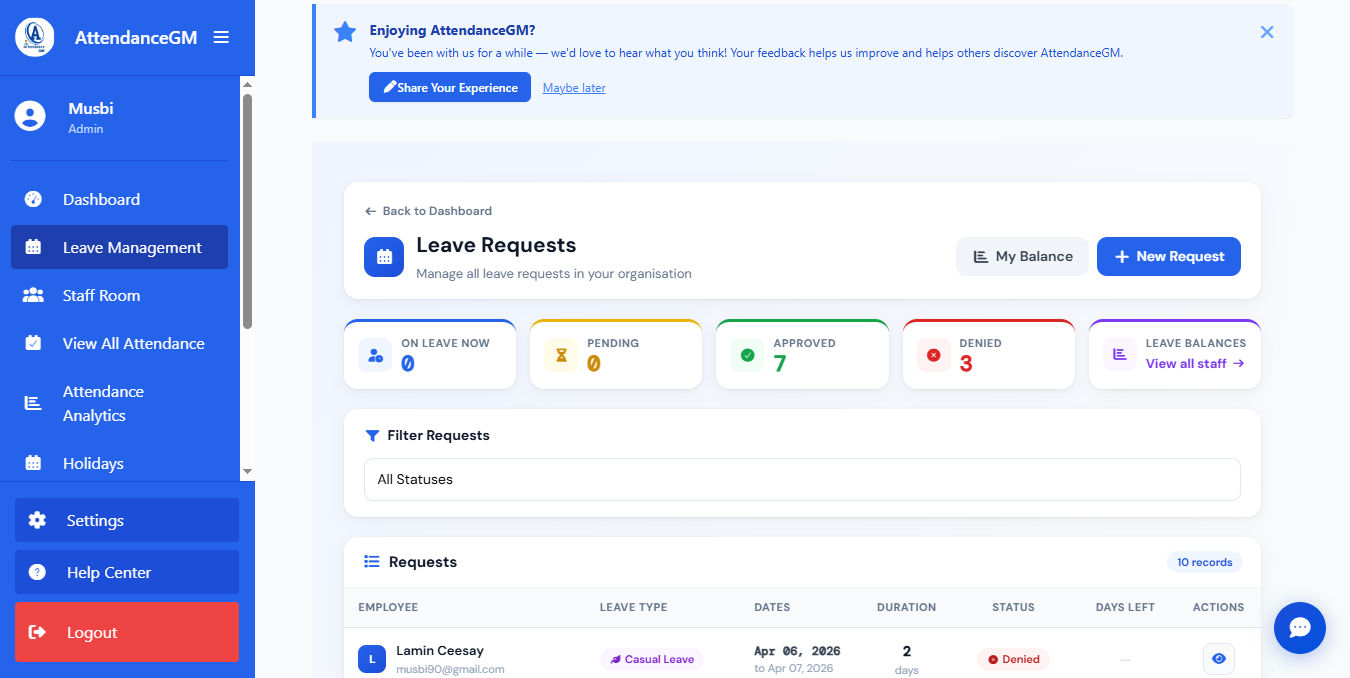This screenshot has width=1350, height=678.
Task: Select the On Leave Now card
Action: click(430, 354)
